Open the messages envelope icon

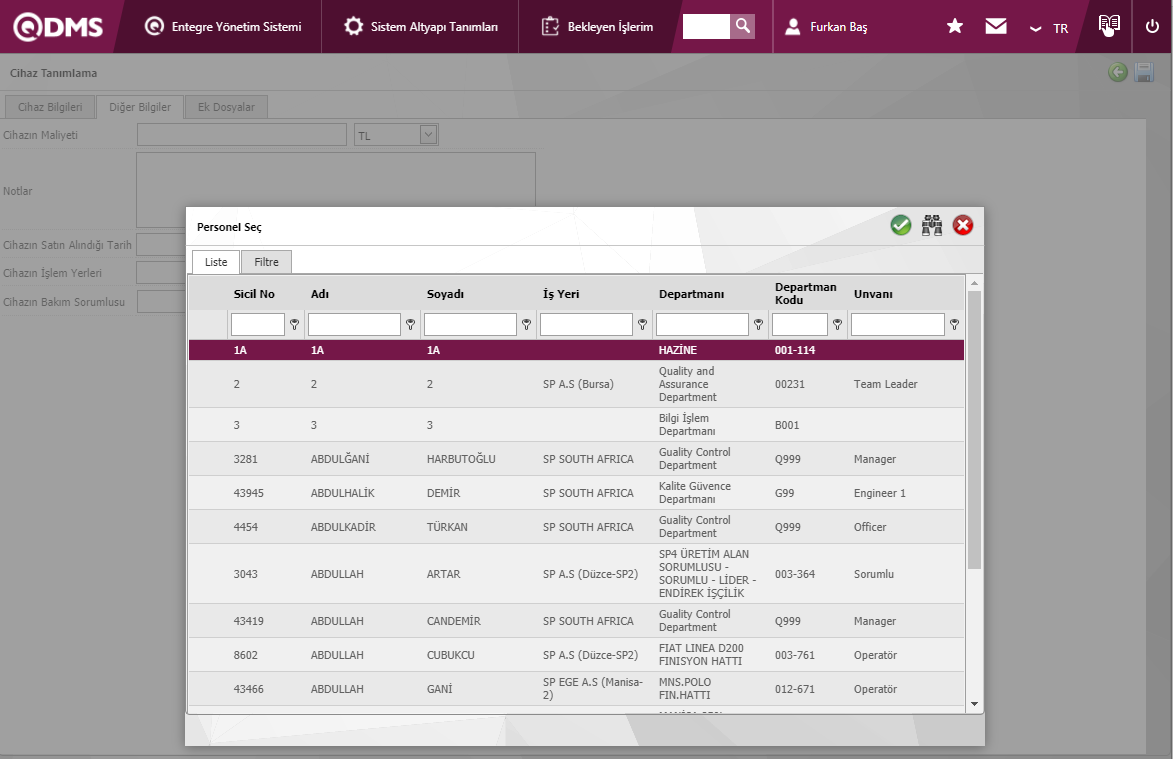pos(996,27)
